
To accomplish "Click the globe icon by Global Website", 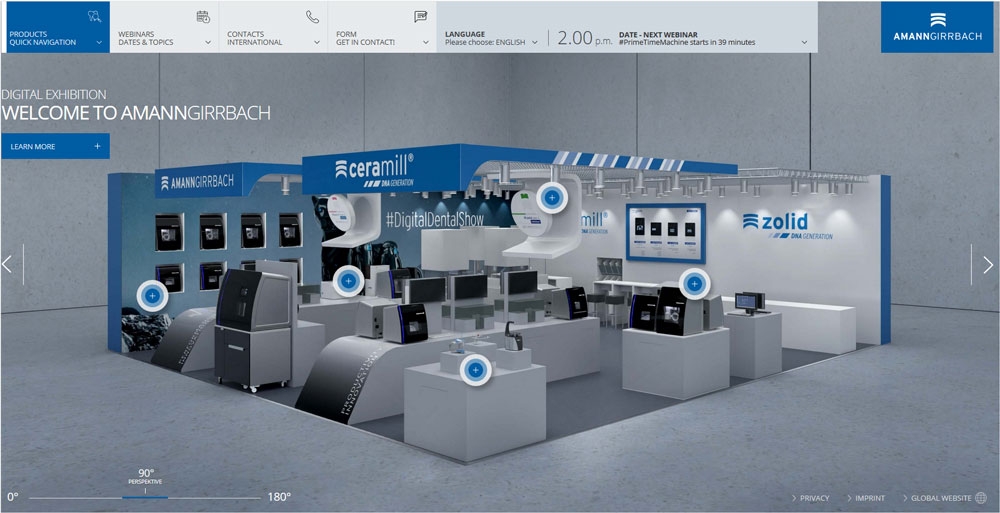I will (981, 498).
